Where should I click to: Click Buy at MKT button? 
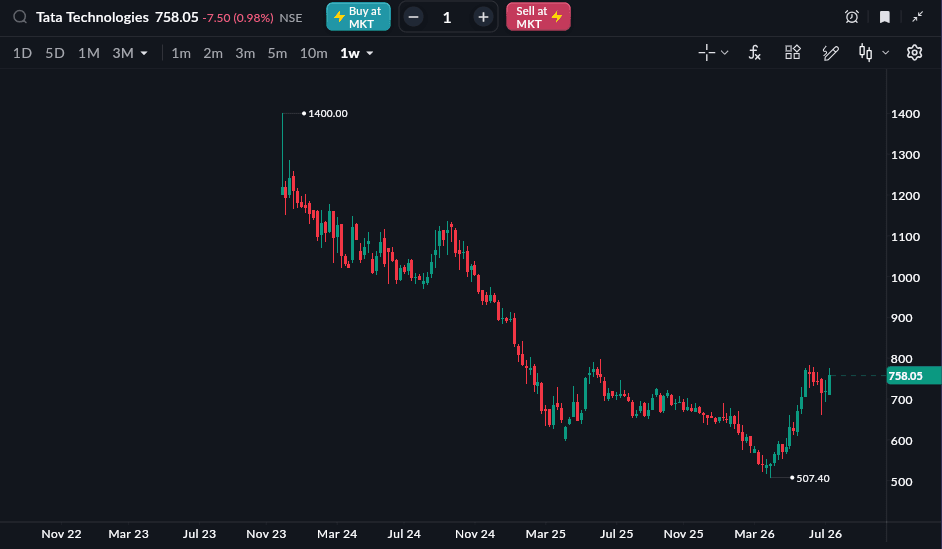358,17
